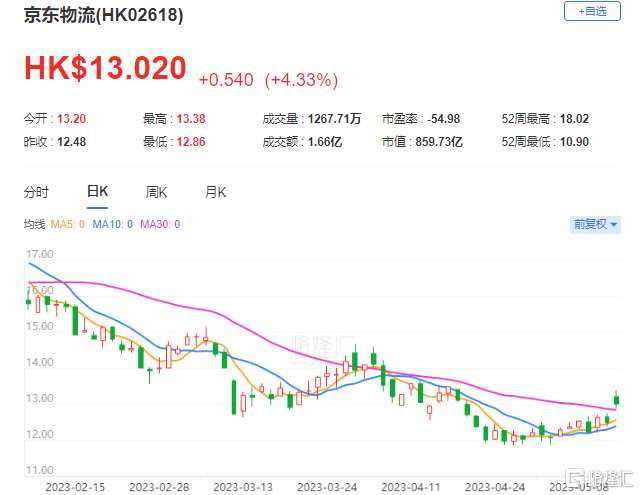
Task: Click 52周最低 value 10.90
Action: tap(574, 142)
